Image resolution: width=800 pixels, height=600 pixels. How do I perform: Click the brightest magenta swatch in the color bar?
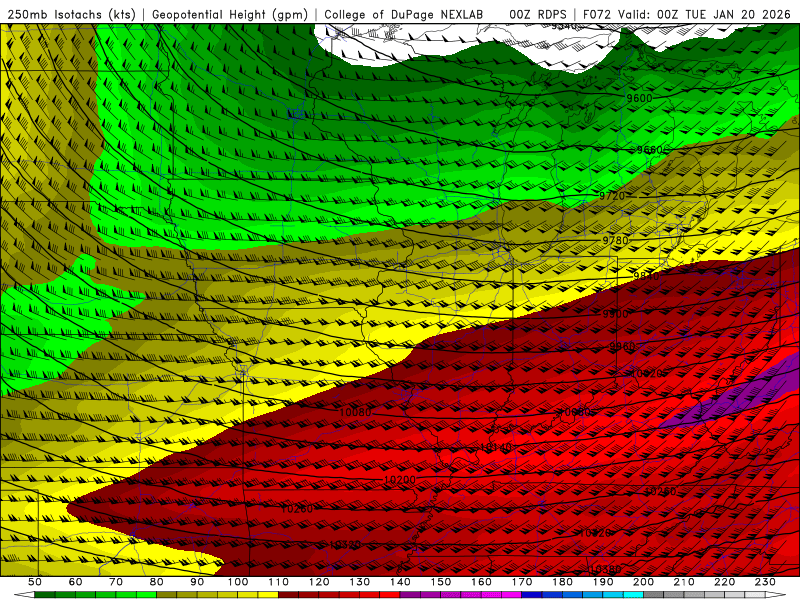[x=511, y=595]
